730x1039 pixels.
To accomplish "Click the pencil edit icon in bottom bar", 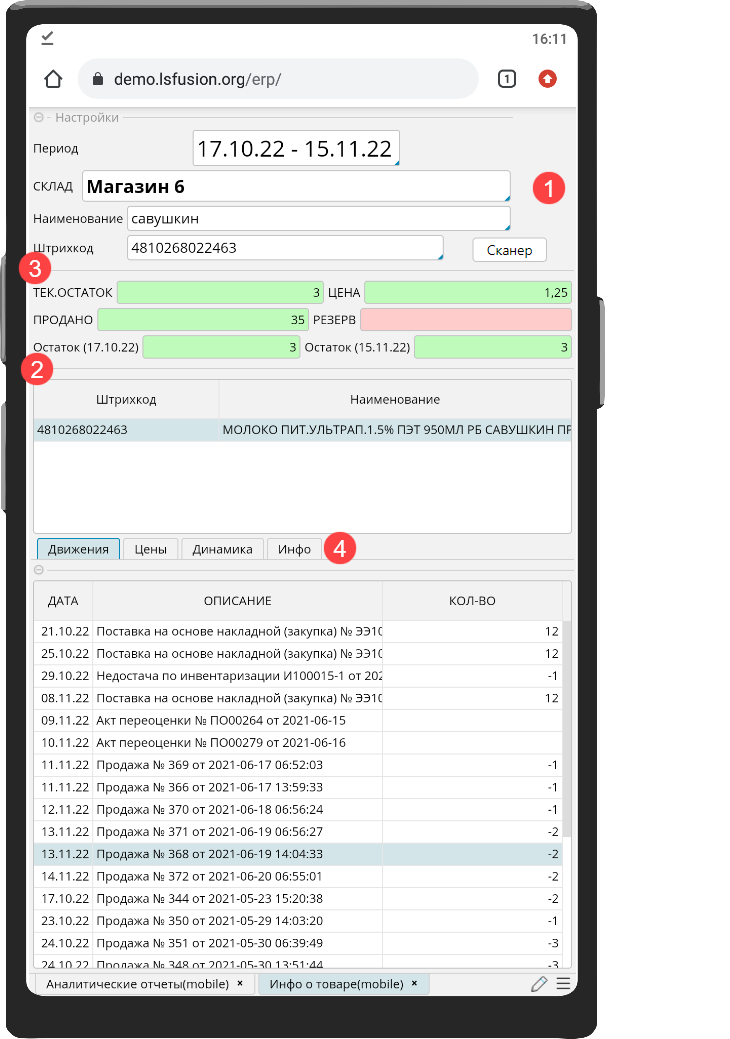I will tap(539, 984).
